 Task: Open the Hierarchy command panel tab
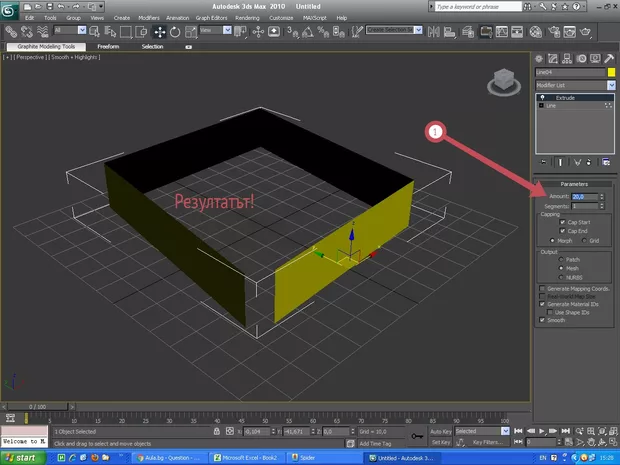coord(568,60)
